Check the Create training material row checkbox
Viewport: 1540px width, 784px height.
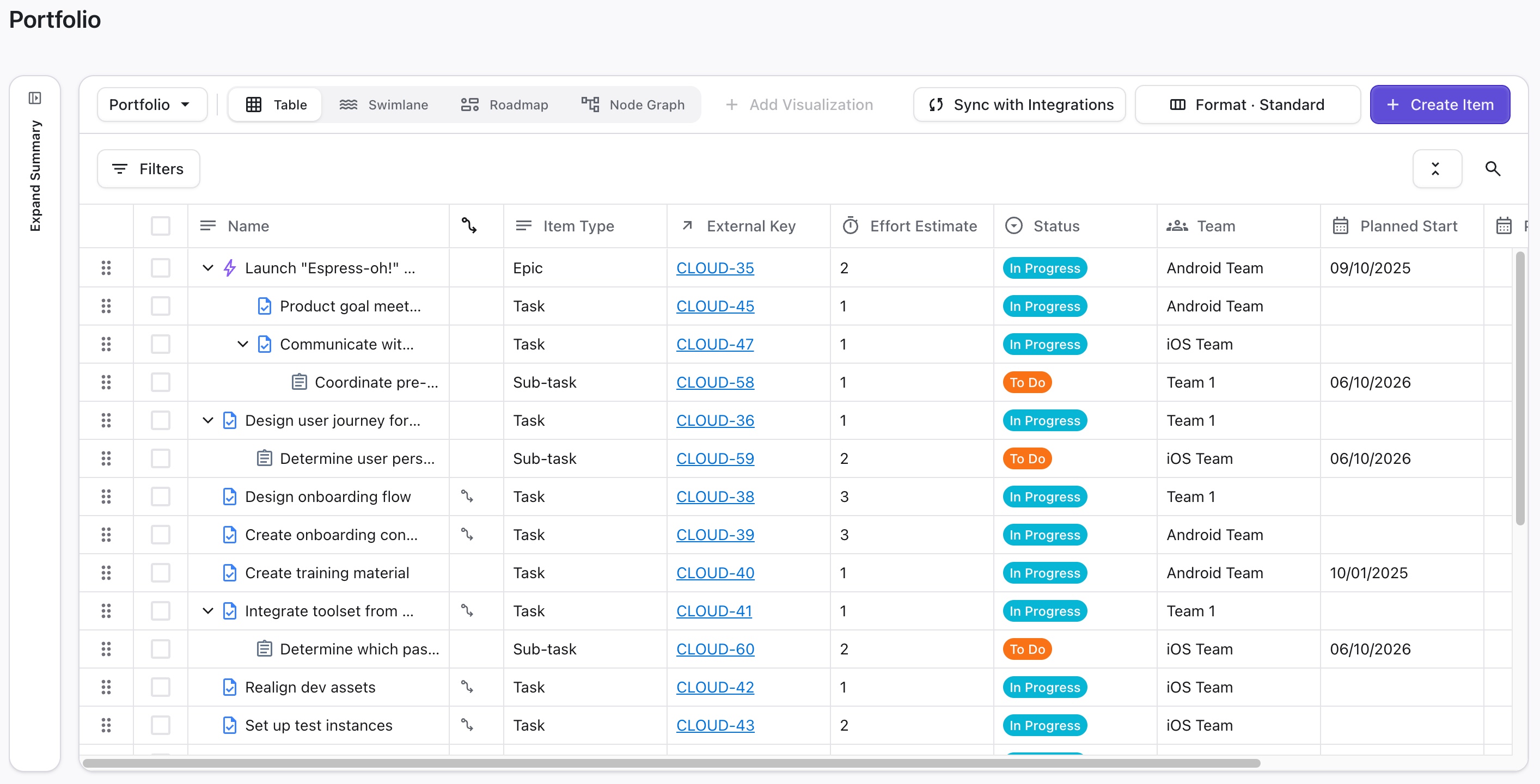(x=160, y=572)
